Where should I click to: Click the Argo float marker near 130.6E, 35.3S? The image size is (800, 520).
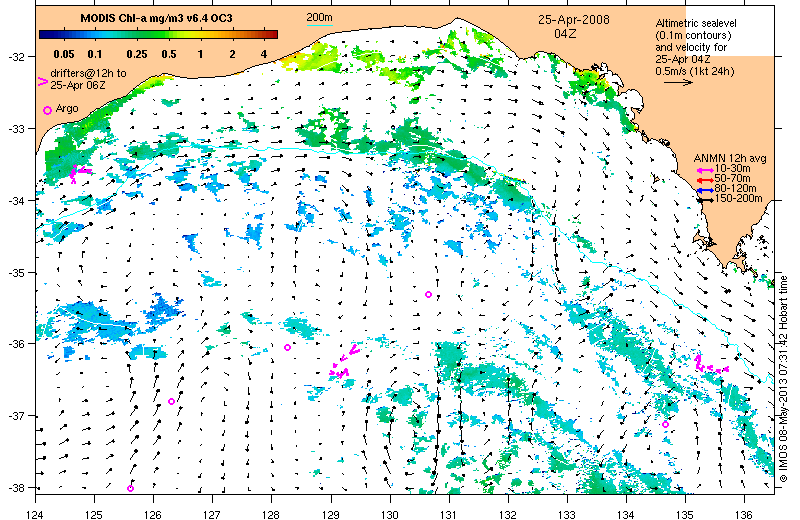click(x=429, y=294)
